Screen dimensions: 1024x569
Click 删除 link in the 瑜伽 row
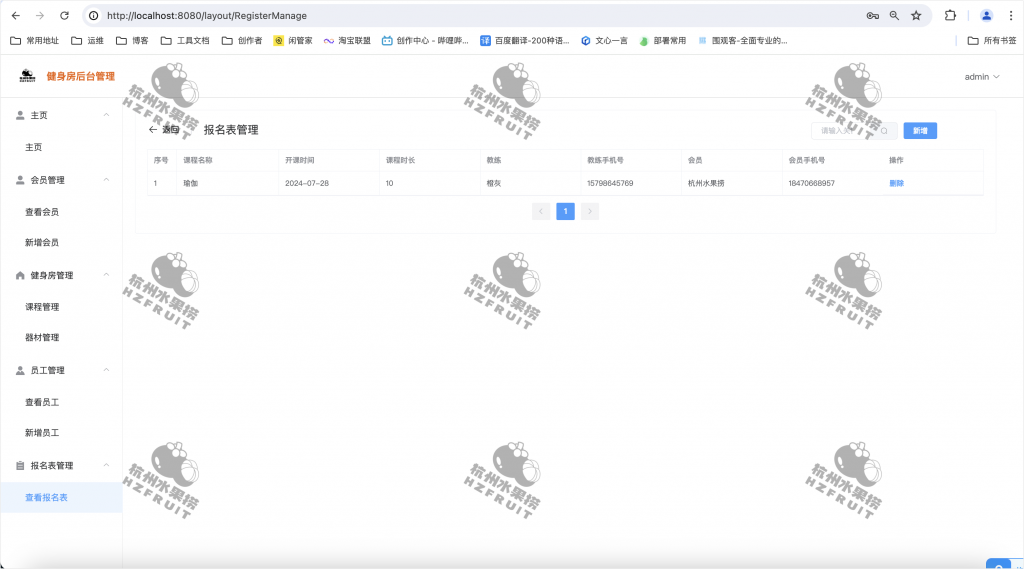pyautogui.click(x=896, y=183)
